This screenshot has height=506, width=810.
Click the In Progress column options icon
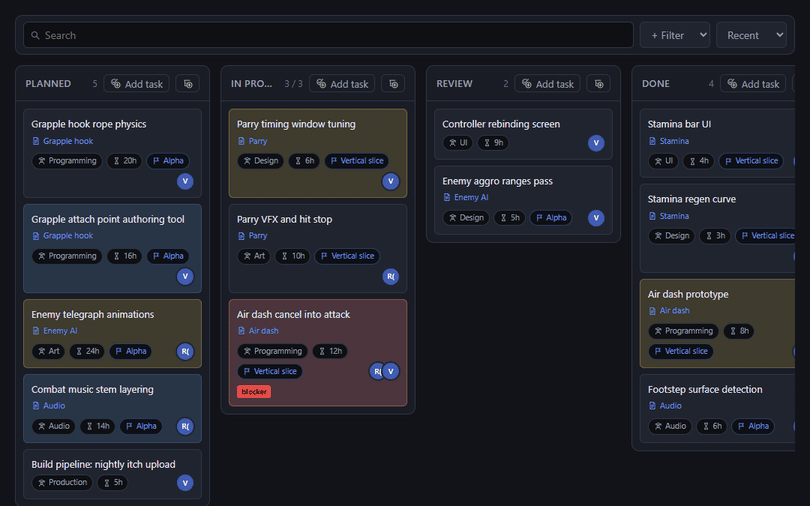394,84
